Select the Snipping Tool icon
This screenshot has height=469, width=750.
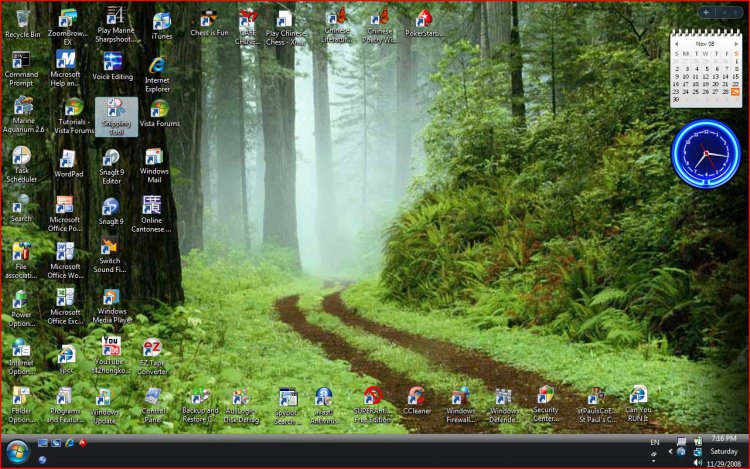[116, 117]
